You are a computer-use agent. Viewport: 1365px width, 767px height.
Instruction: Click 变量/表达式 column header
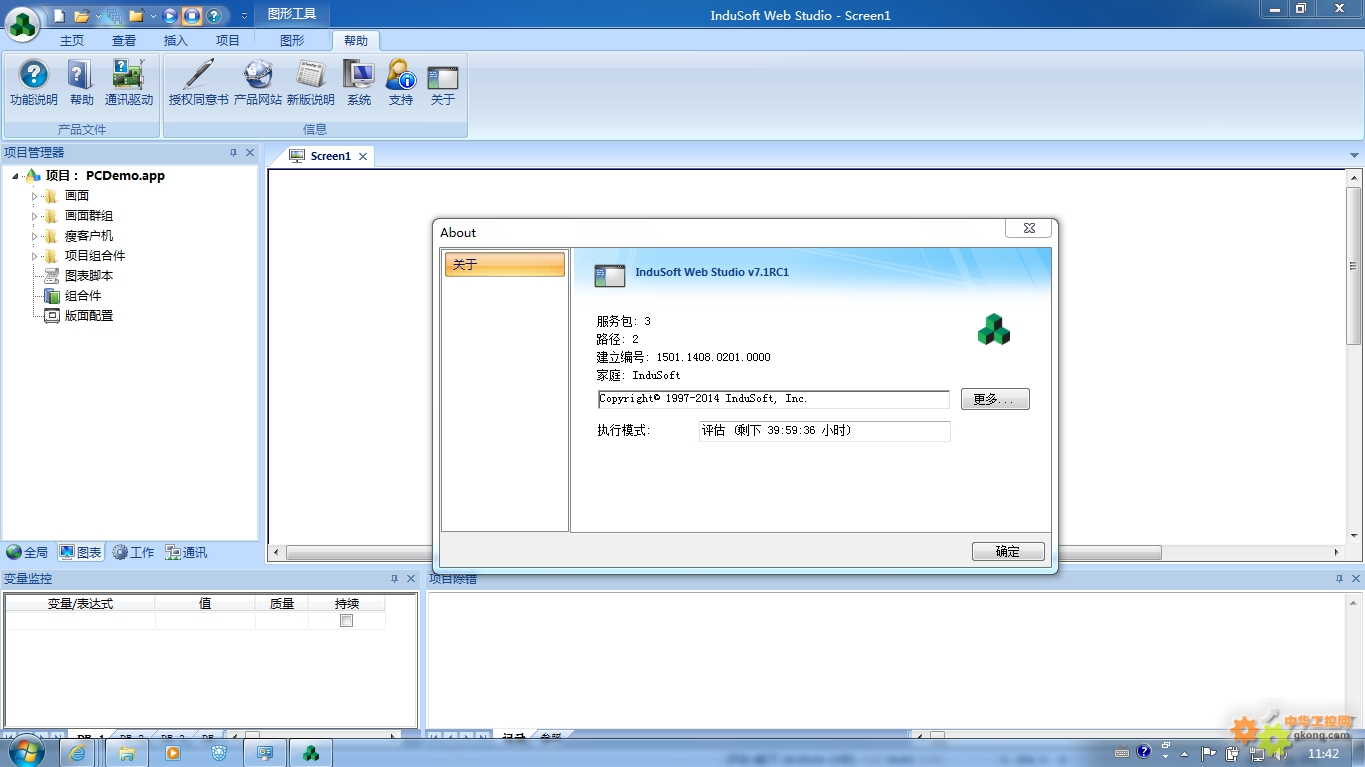pos(80,603)
